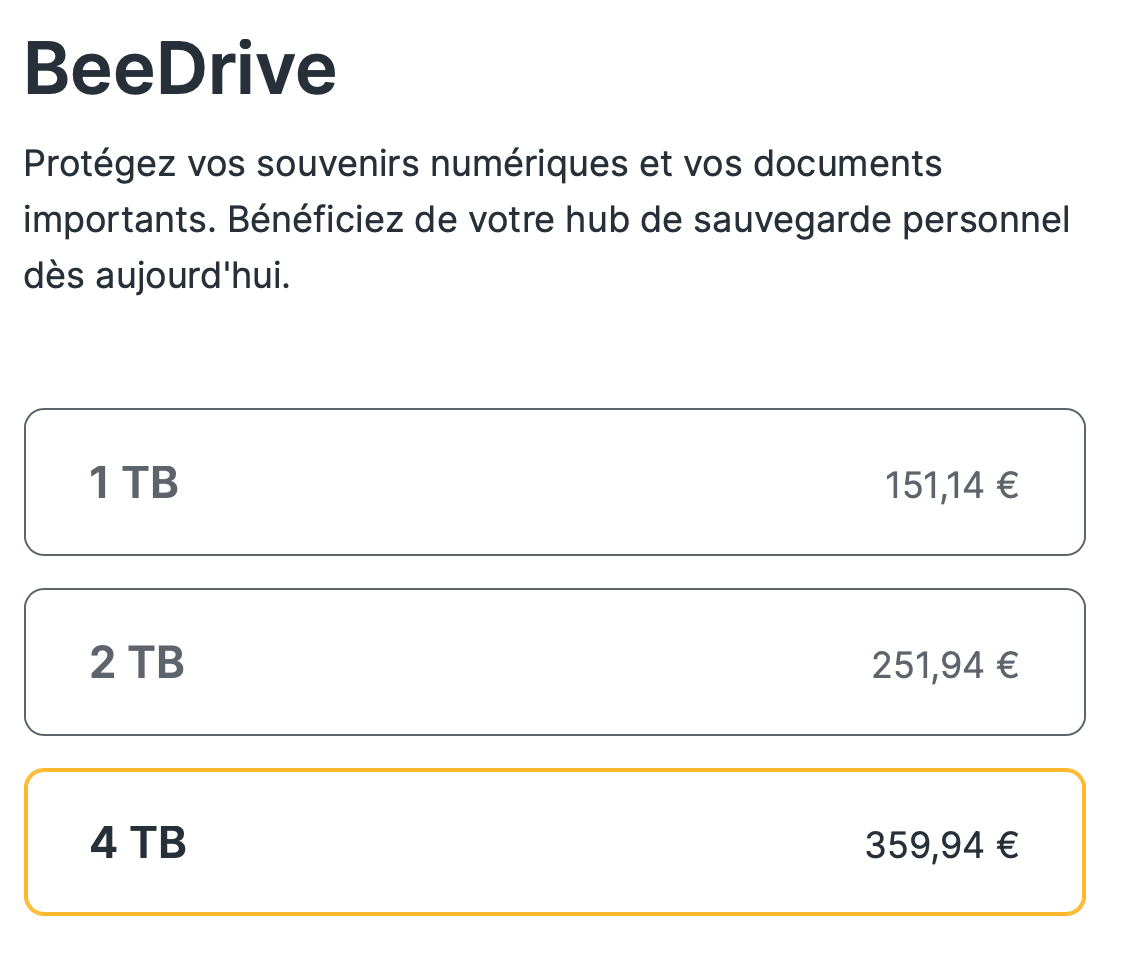1126x954 pixels.
Task: Click the BeeDrive heading
Action: (180, 70)
